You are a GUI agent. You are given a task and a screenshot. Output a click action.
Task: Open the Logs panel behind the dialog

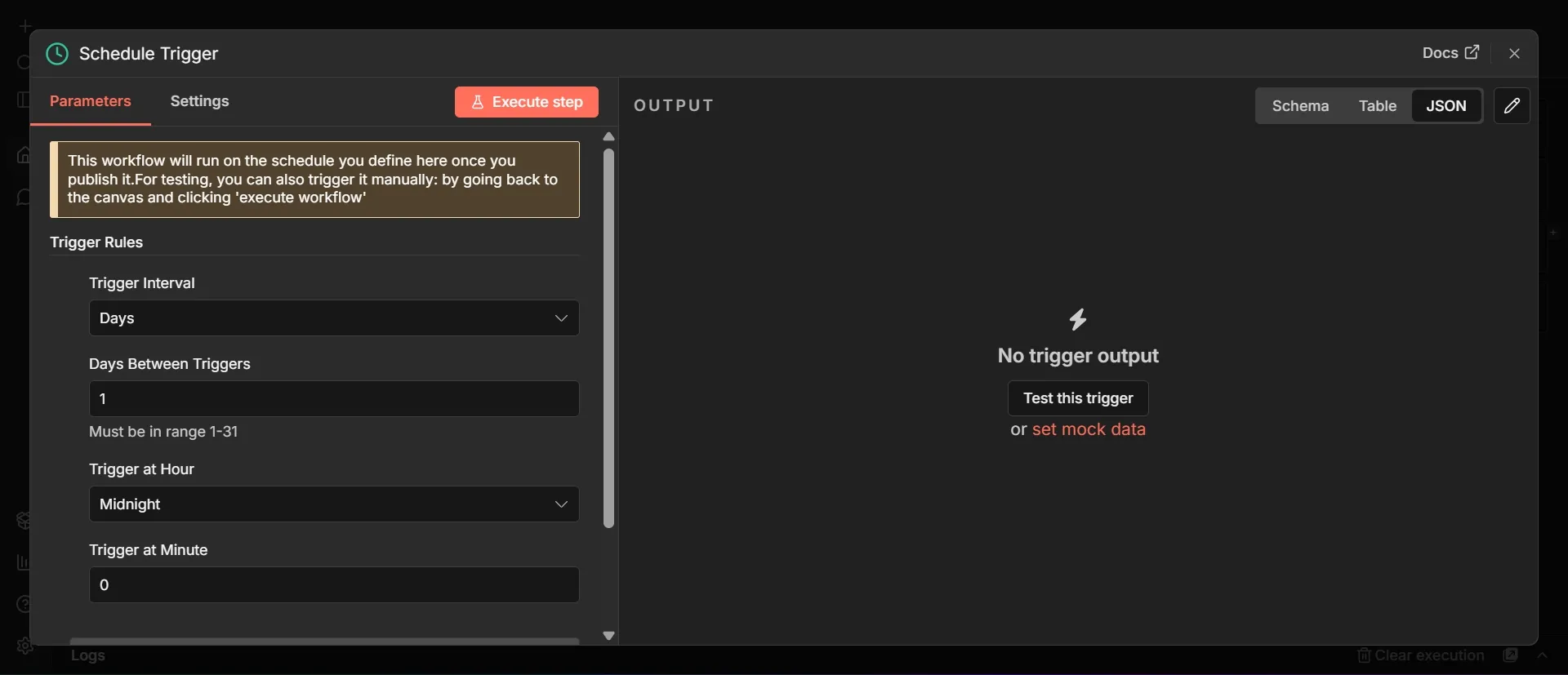coord(87,655)
